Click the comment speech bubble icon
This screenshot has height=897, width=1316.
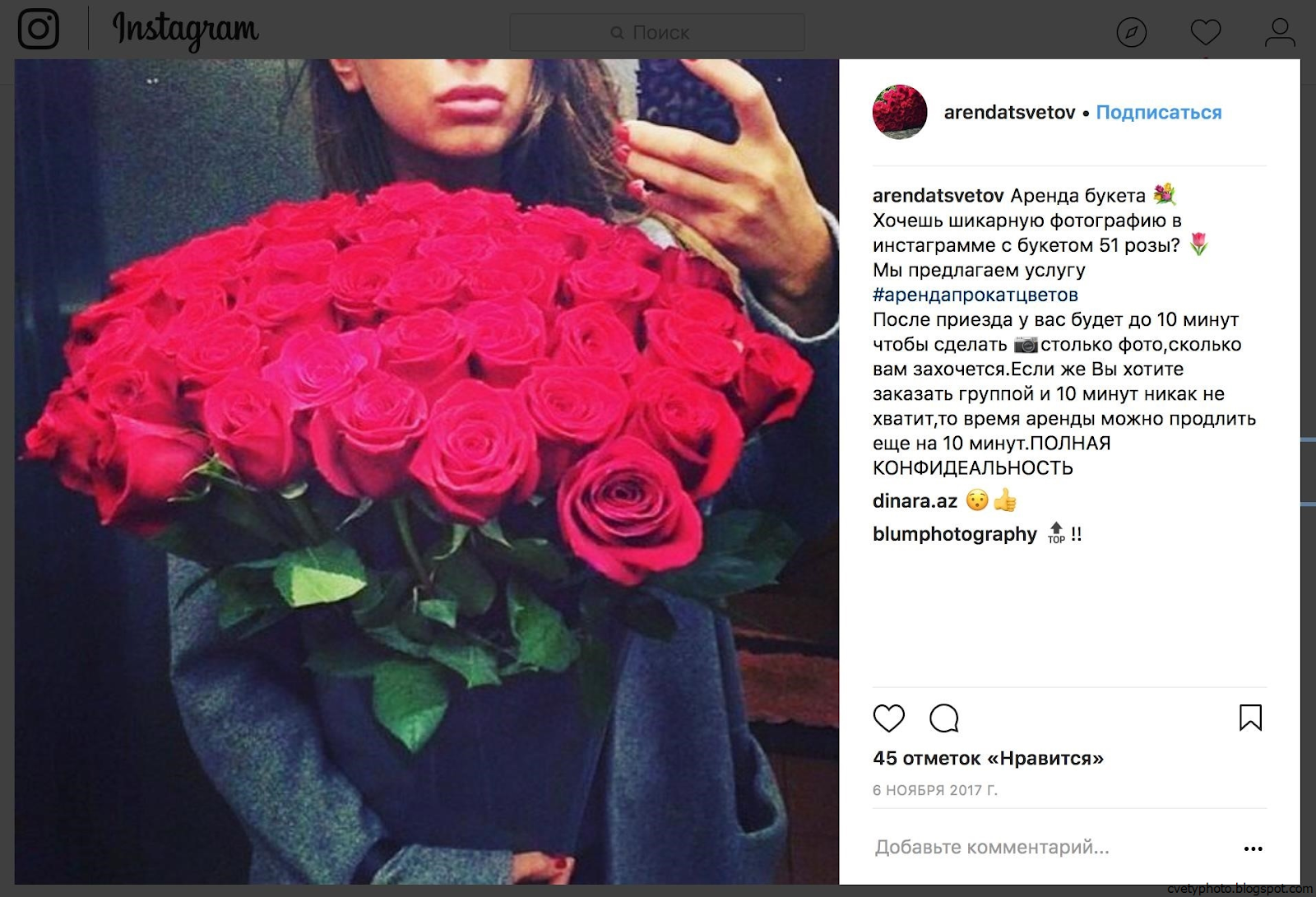[x=944, y=718]
